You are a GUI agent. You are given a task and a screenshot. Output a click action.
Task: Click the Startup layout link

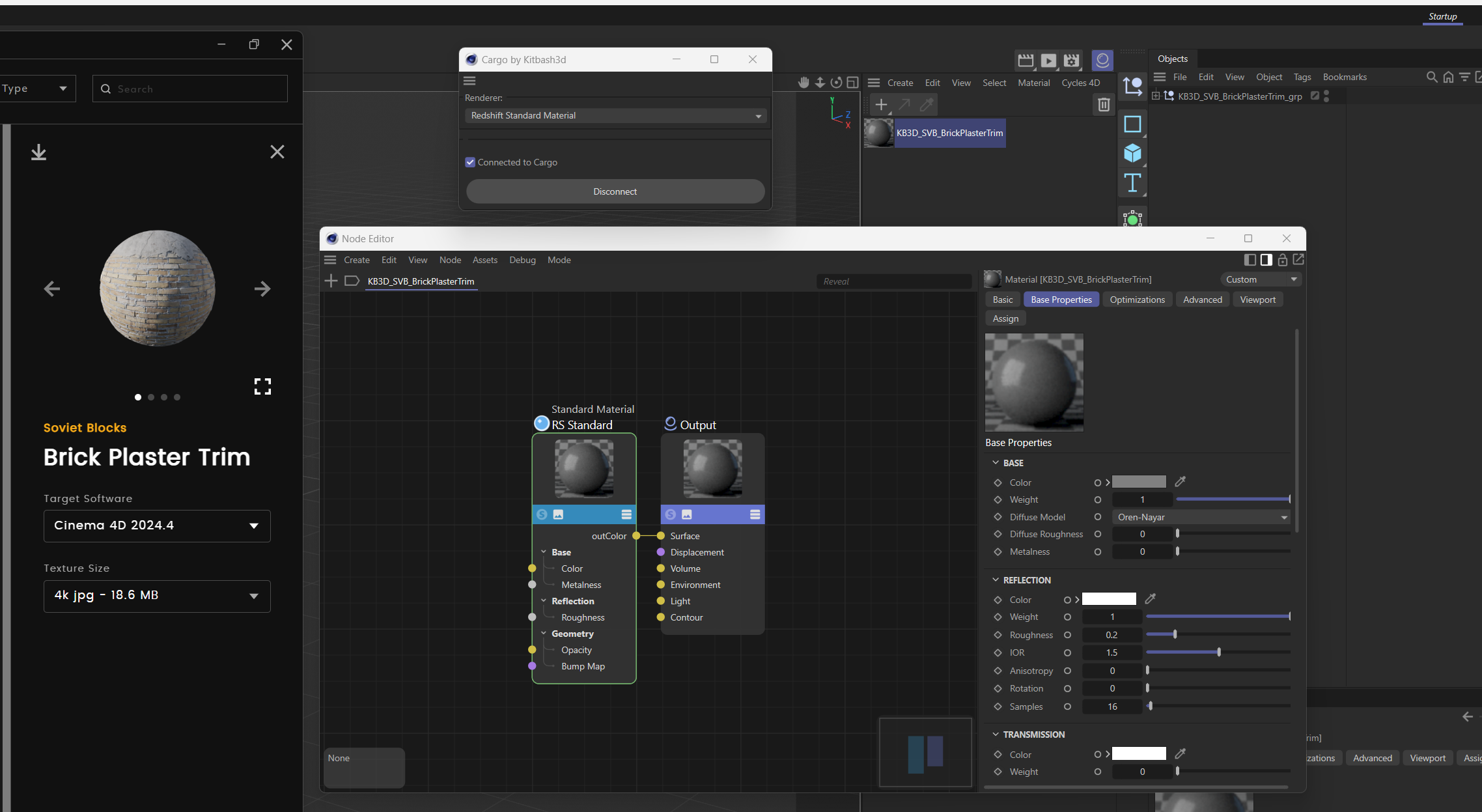coord(1442,16)
